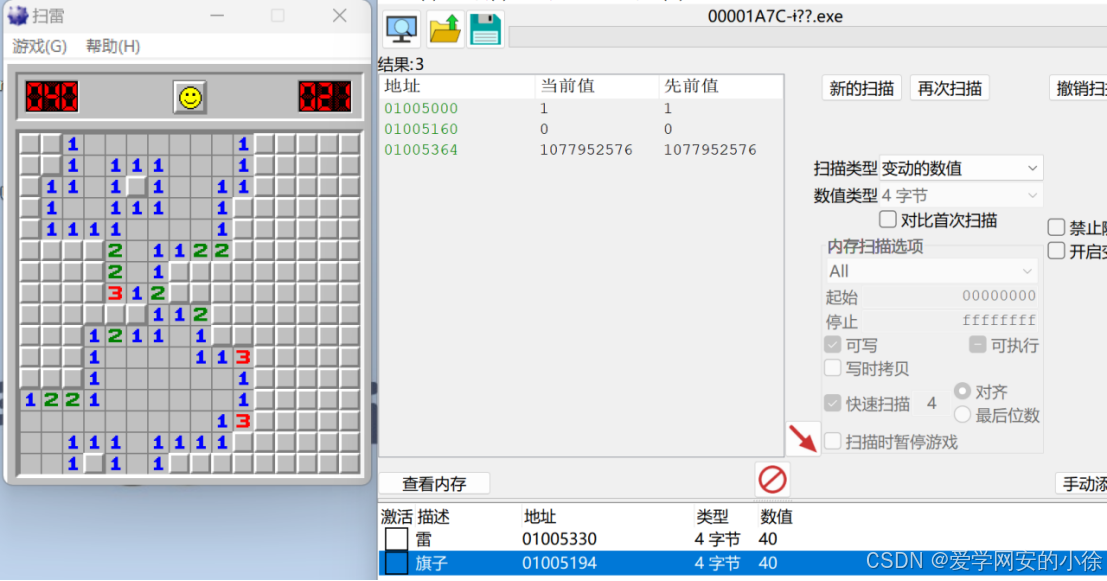This screenshot has height=581, width=1107.
Task: Click the fast scan alignment value field
Action: [931, 403]
